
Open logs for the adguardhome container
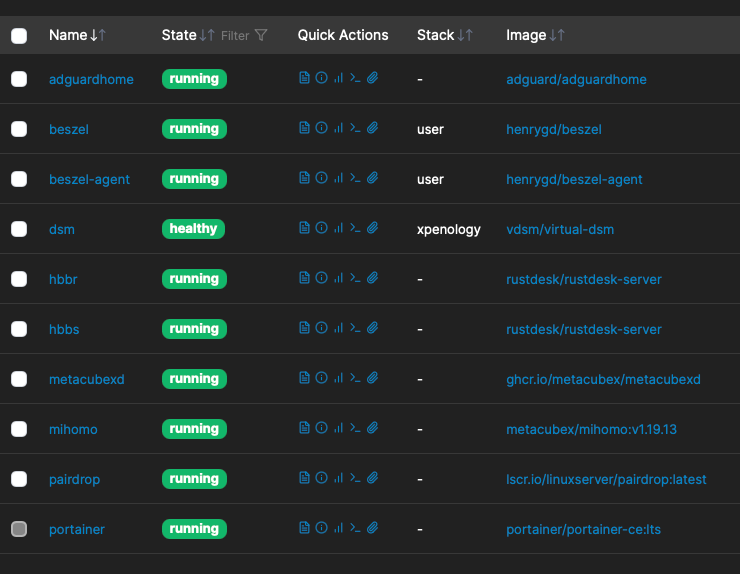click(x=304, y=79)
